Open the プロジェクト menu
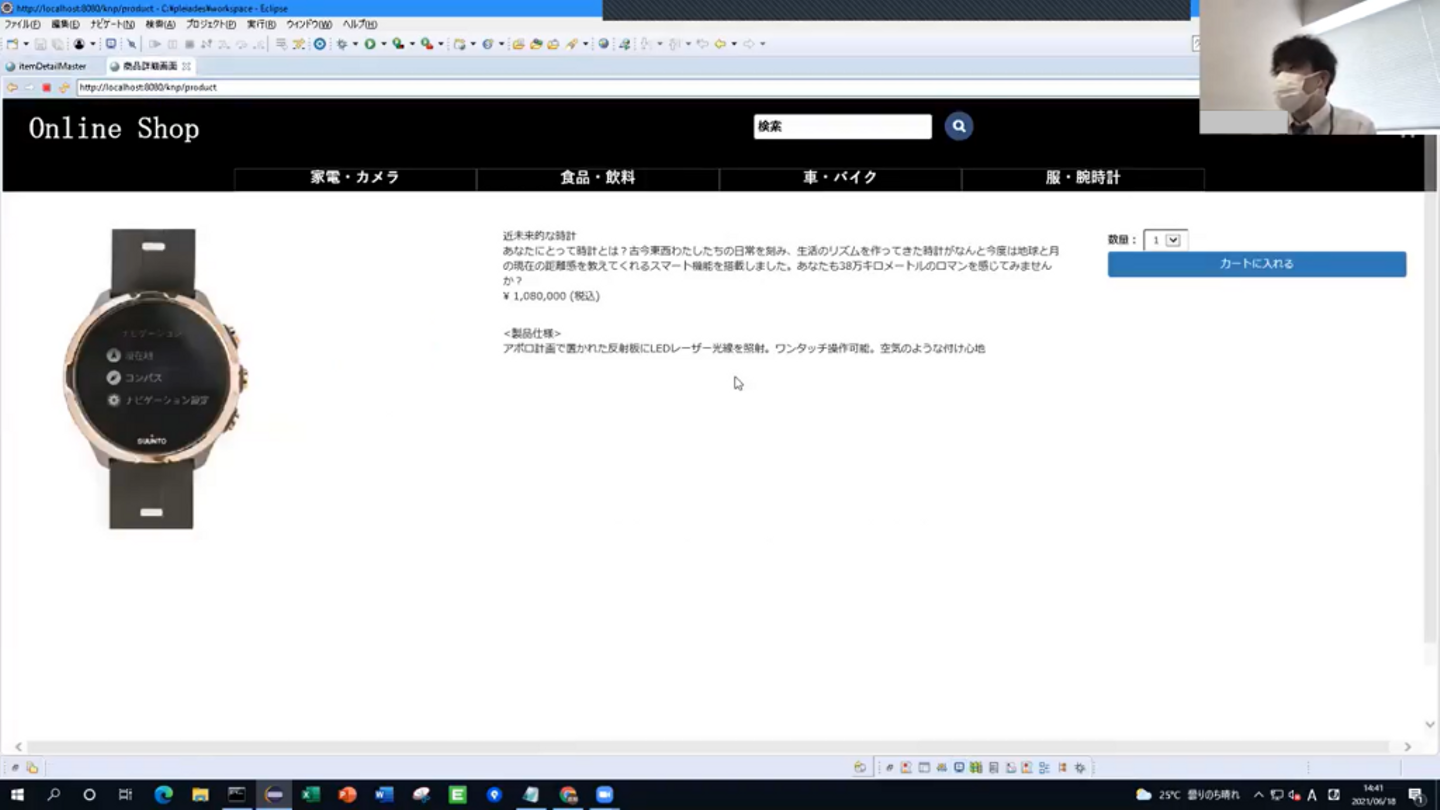1440x810 pixels. point(211,24)
